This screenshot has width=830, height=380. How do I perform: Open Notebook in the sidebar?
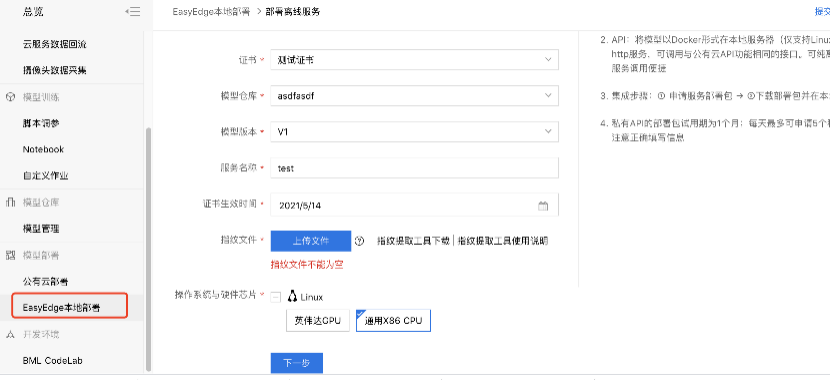pos(43,149)
